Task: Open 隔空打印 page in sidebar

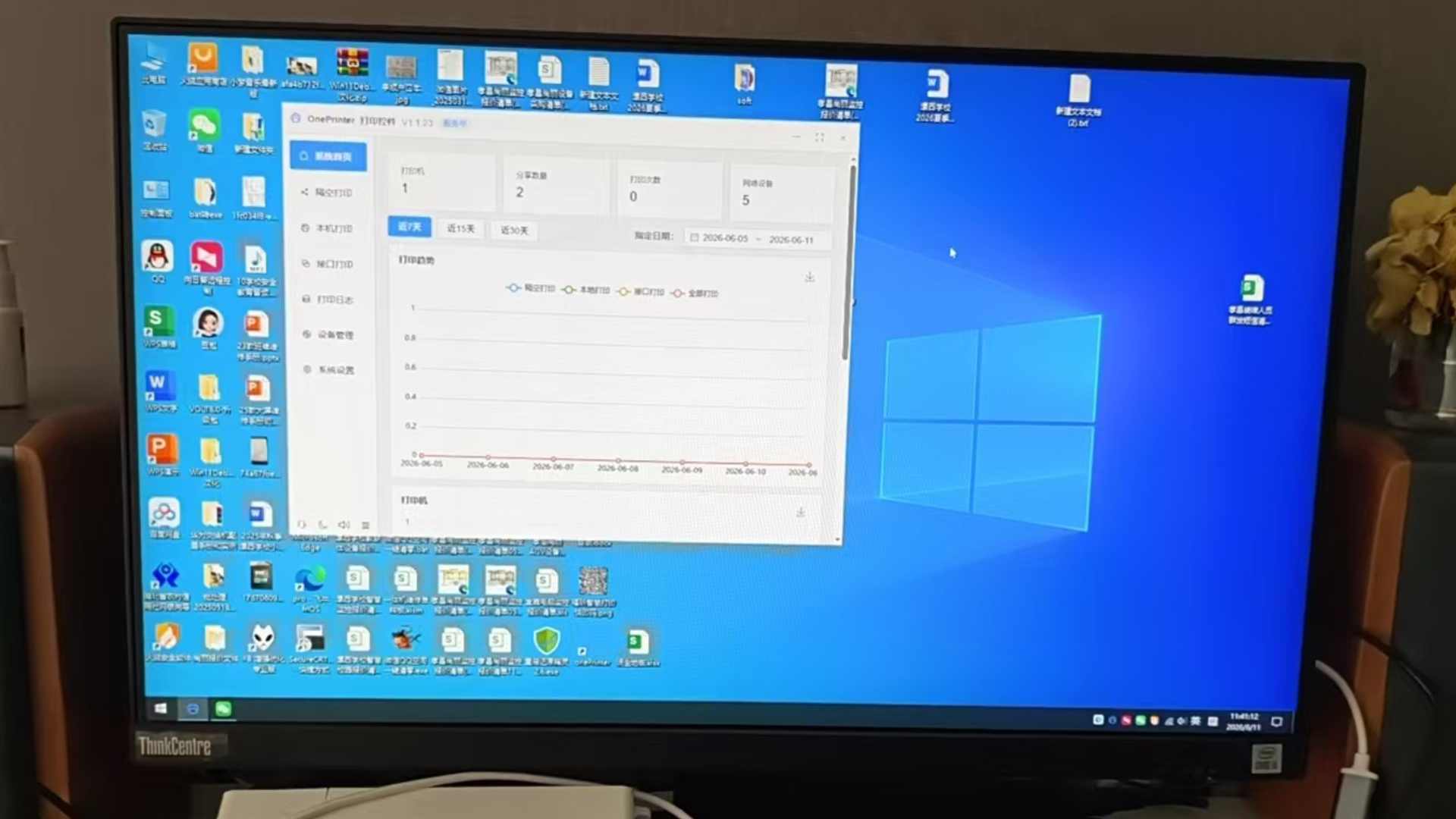Action: coord(327,193)
